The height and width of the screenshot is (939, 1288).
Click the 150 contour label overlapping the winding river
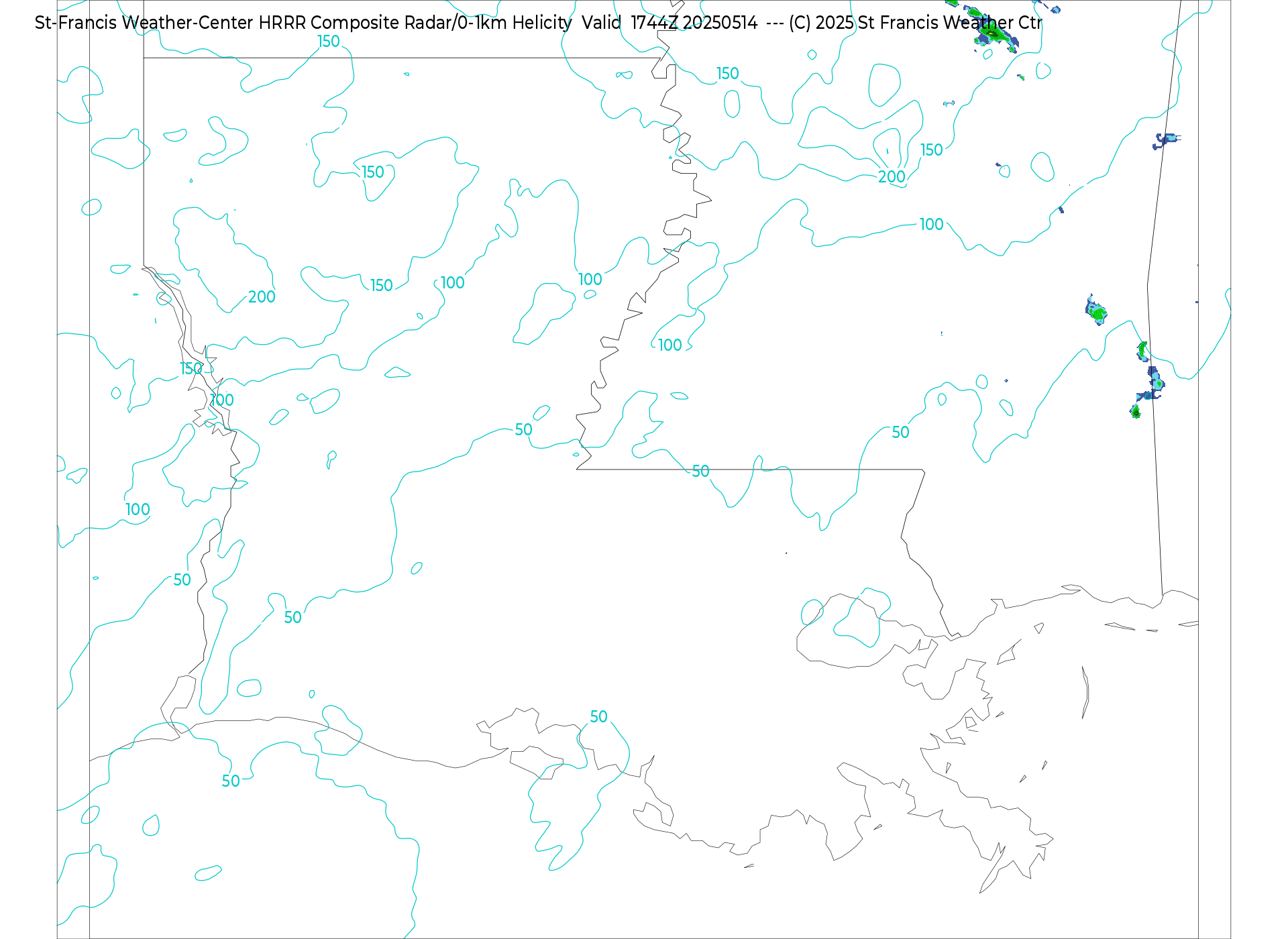[191, 368]
